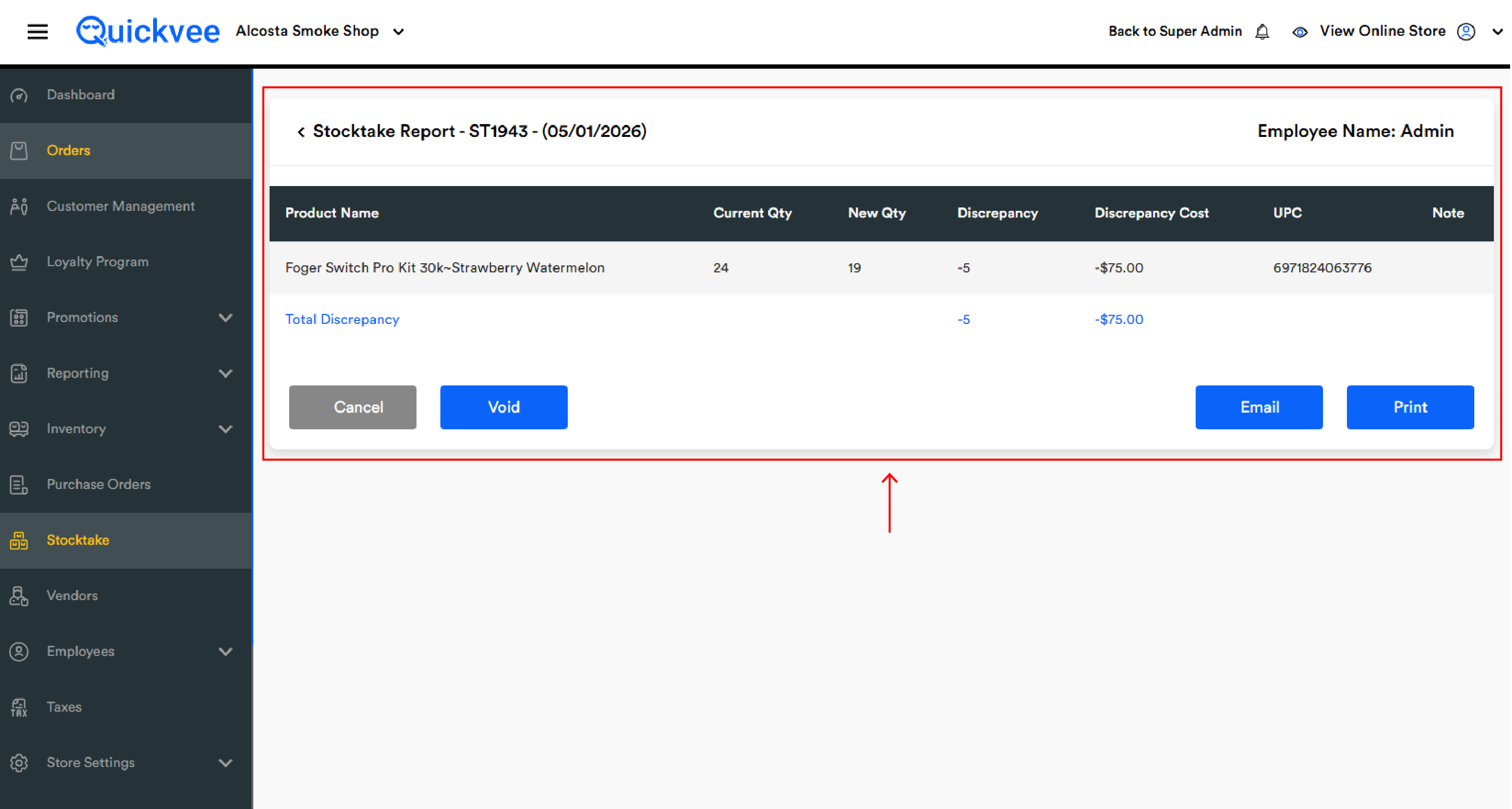Click View Online Store link
This screenshot has width=1512, height=809.
tap(1382, 31)
